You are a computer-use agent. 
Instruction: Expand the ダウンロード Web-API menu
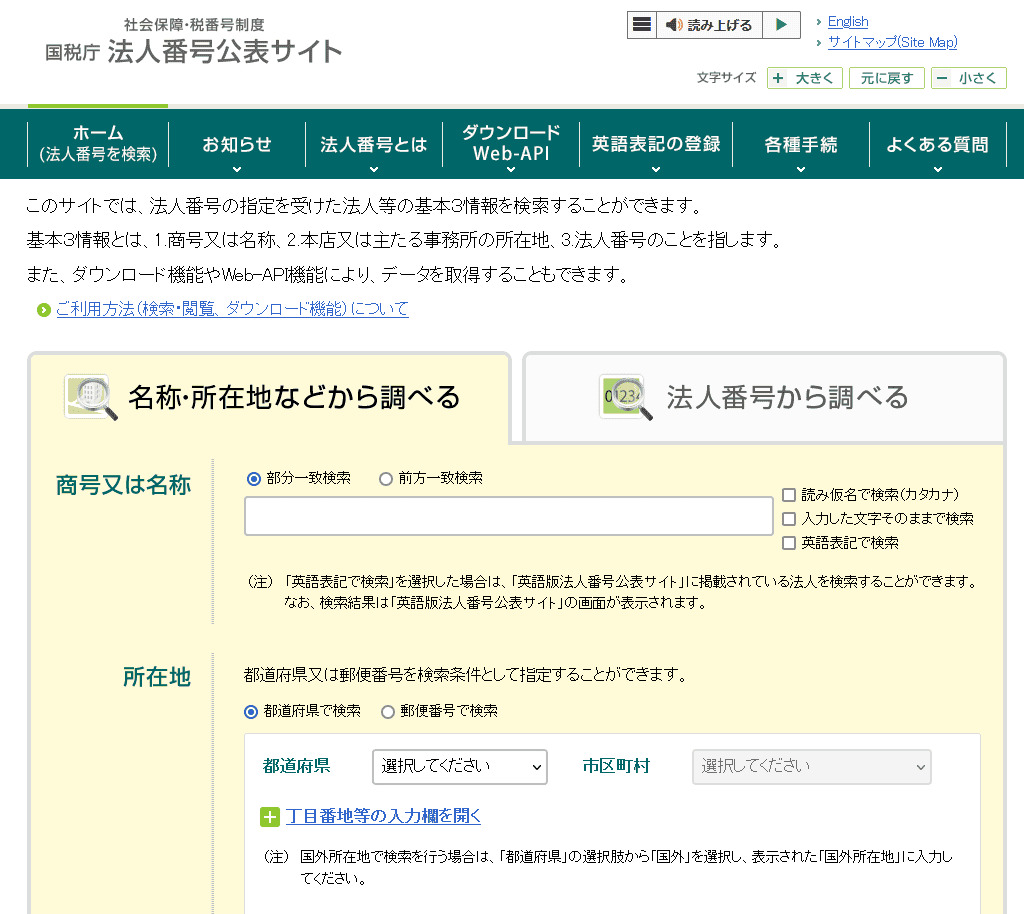coord(511,145)
